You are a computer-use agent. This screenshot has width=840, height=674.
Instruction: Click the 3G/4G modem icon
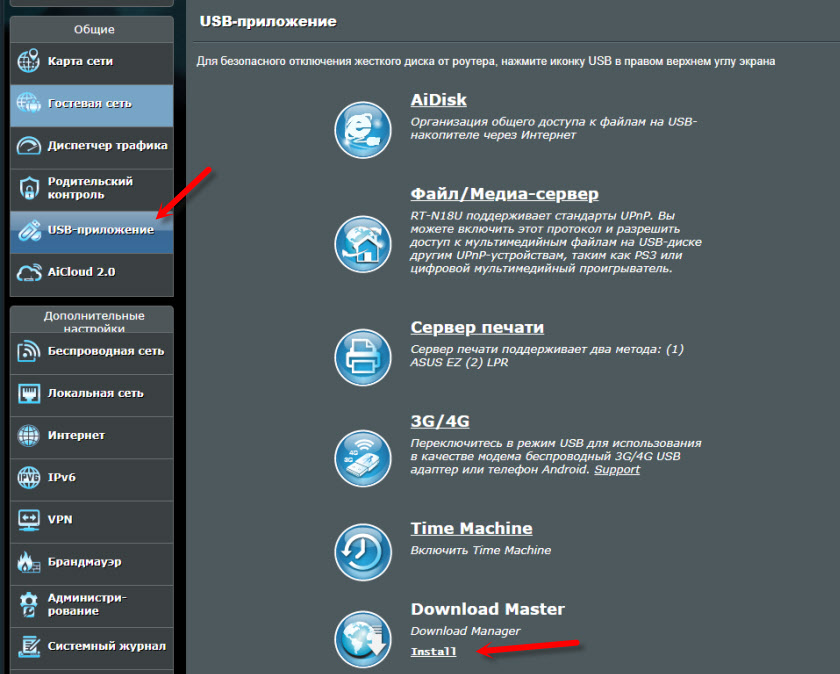tap(363, 458)
